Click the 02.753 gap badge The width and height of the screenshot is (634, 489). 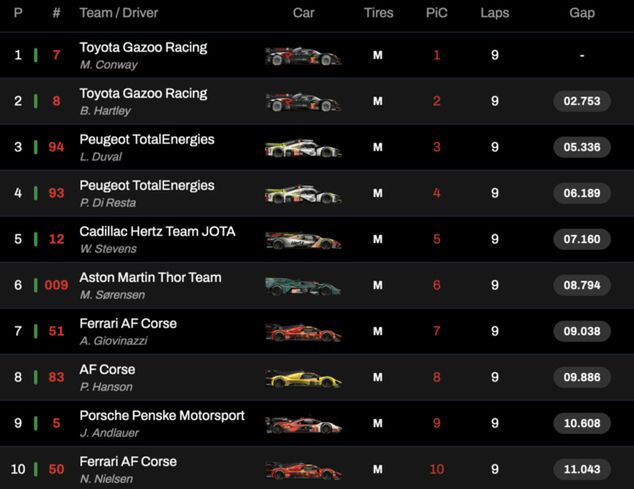pos(581,102)
